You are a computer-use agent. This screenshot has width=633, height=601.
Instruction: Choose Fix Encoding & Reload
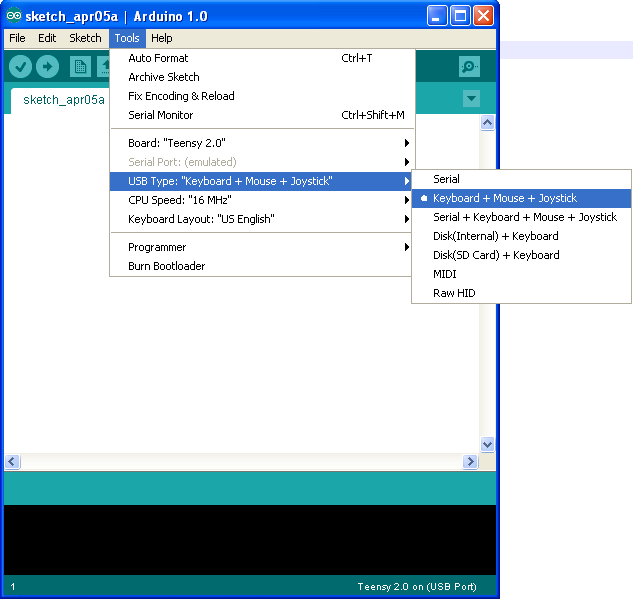tap(262, 96)
